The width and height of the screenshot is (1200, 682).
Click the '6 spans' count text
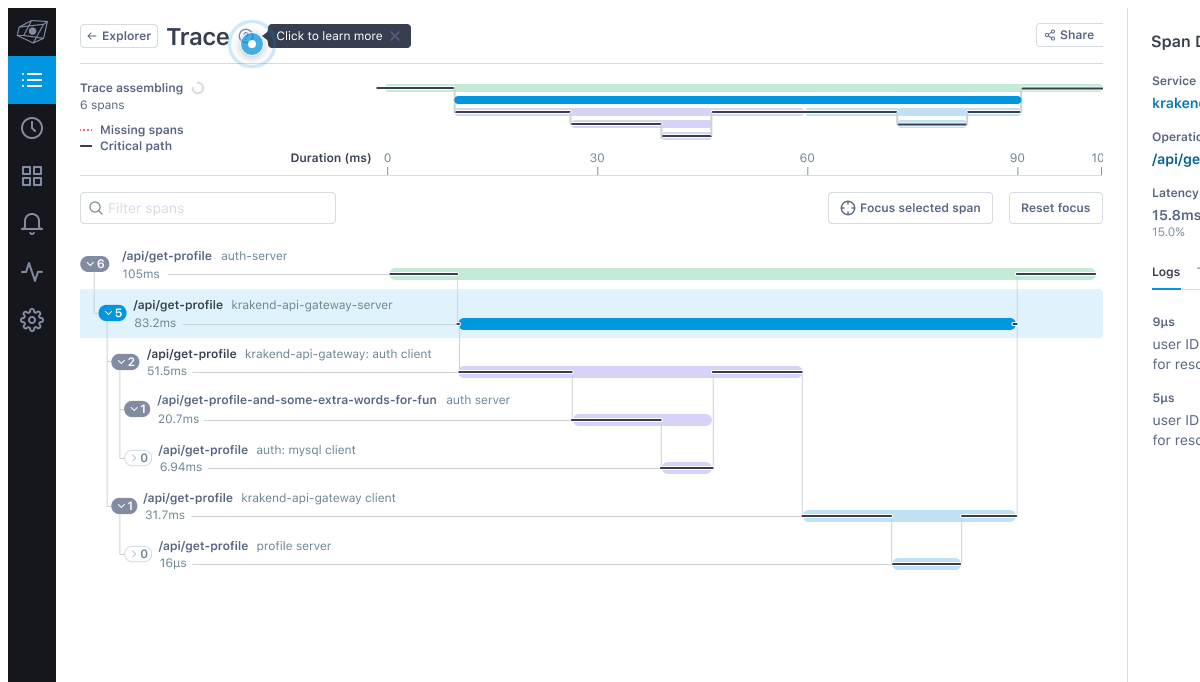coord(102,105)
